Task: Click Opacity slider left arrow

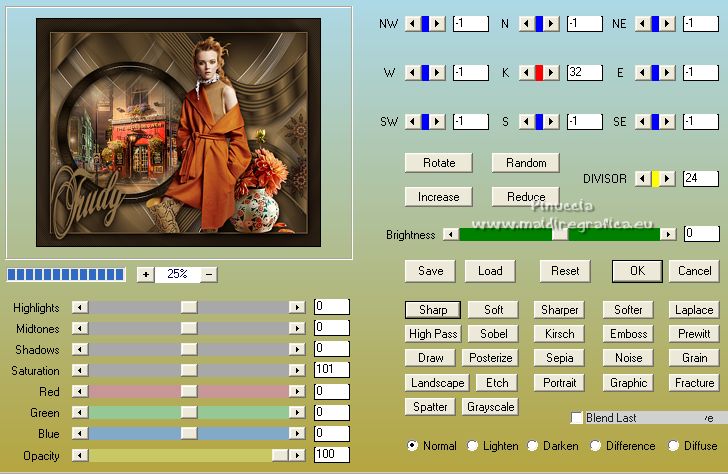Action: (80, 455)
